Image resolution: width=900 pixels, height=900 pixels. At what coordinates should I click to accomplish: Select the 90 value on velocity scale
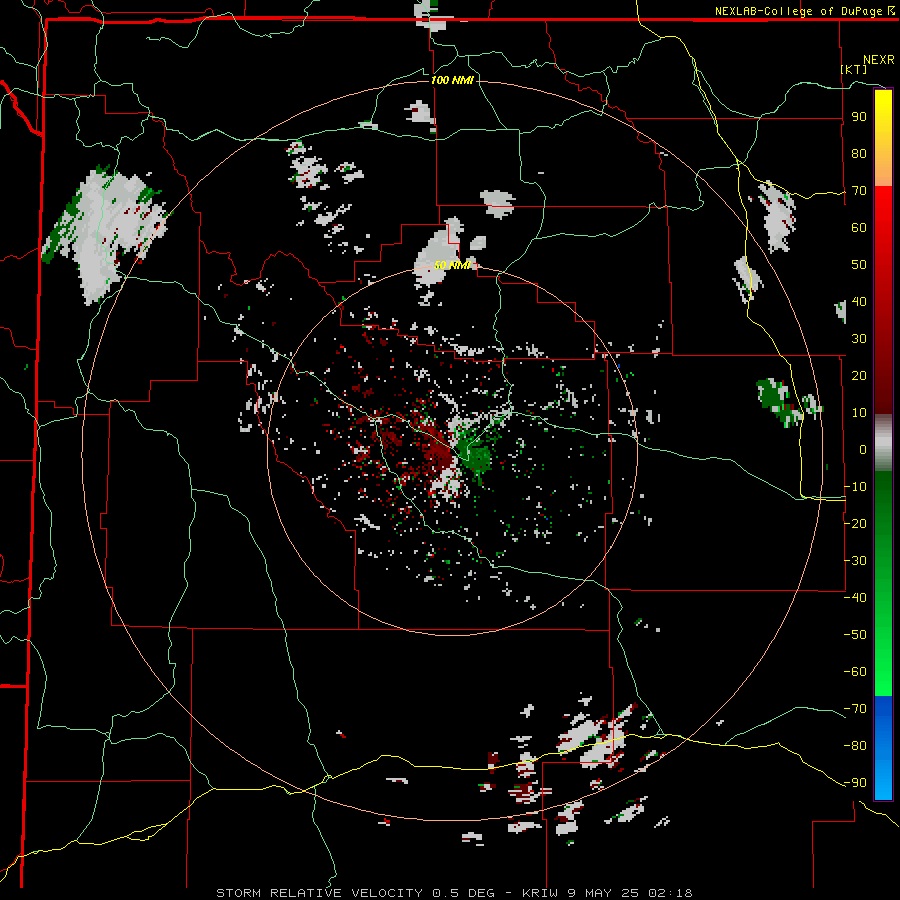tap(859, 117)
